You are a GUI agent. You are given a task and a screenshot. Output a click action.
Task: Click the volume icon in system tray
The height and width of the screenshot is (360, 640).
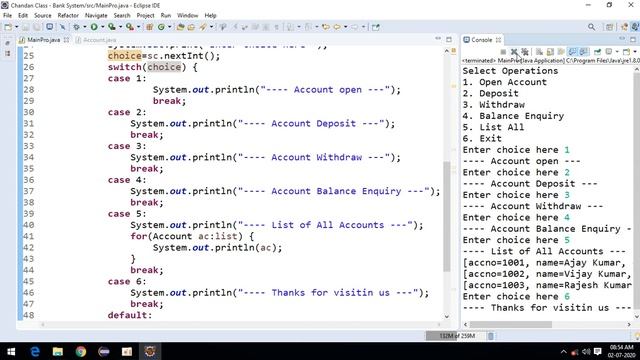coord(586,351)
